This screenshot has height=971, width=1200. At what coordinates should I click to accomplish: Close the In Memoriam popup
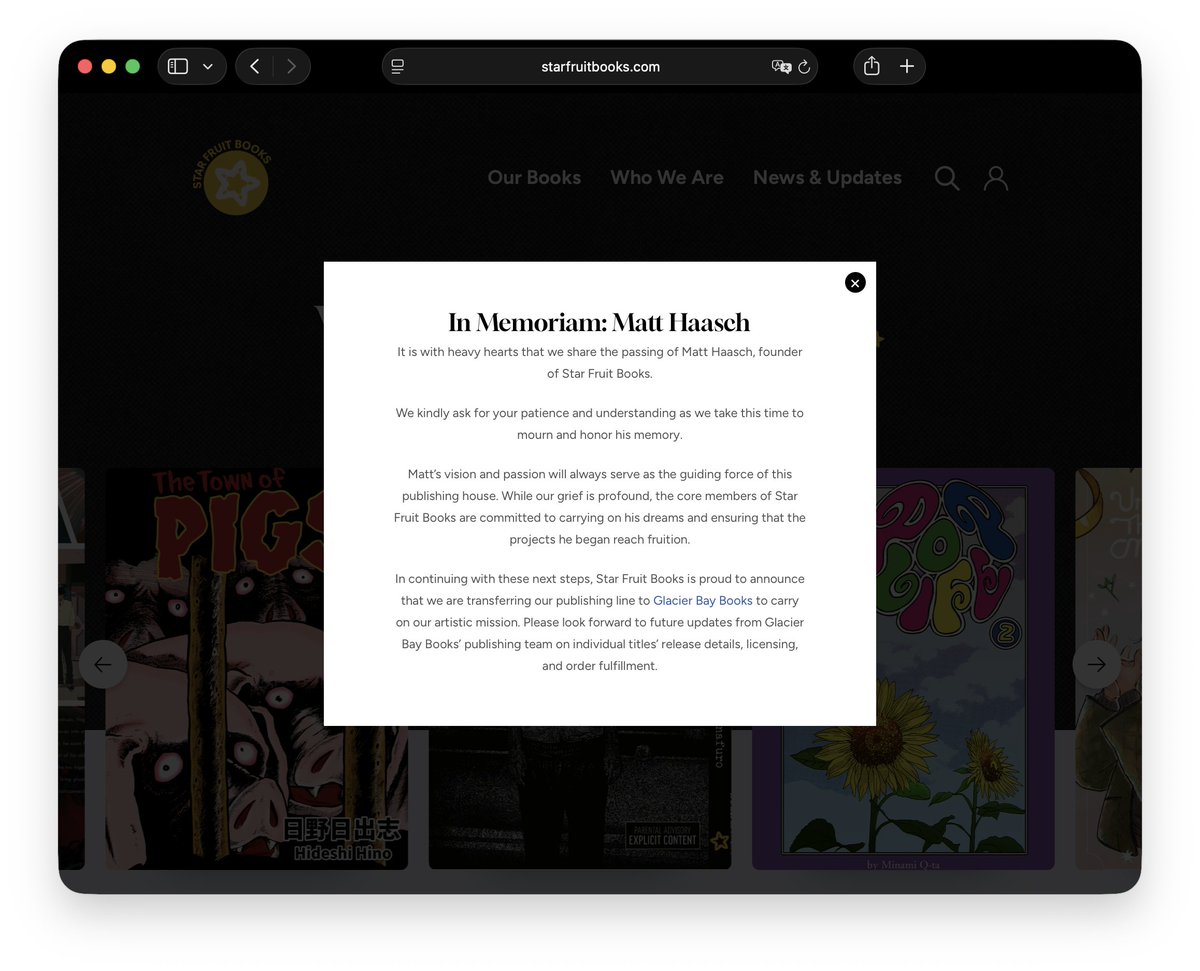coord(855,283)
